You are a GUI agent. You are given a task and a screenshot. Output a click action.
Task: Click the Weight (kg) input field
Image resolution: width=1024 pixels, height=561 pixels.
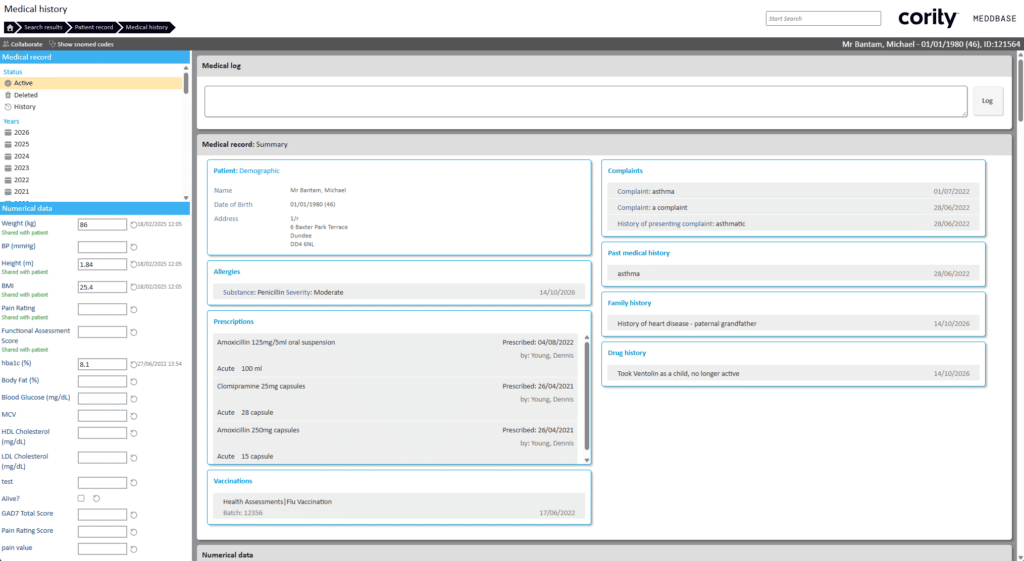[102, 225]
